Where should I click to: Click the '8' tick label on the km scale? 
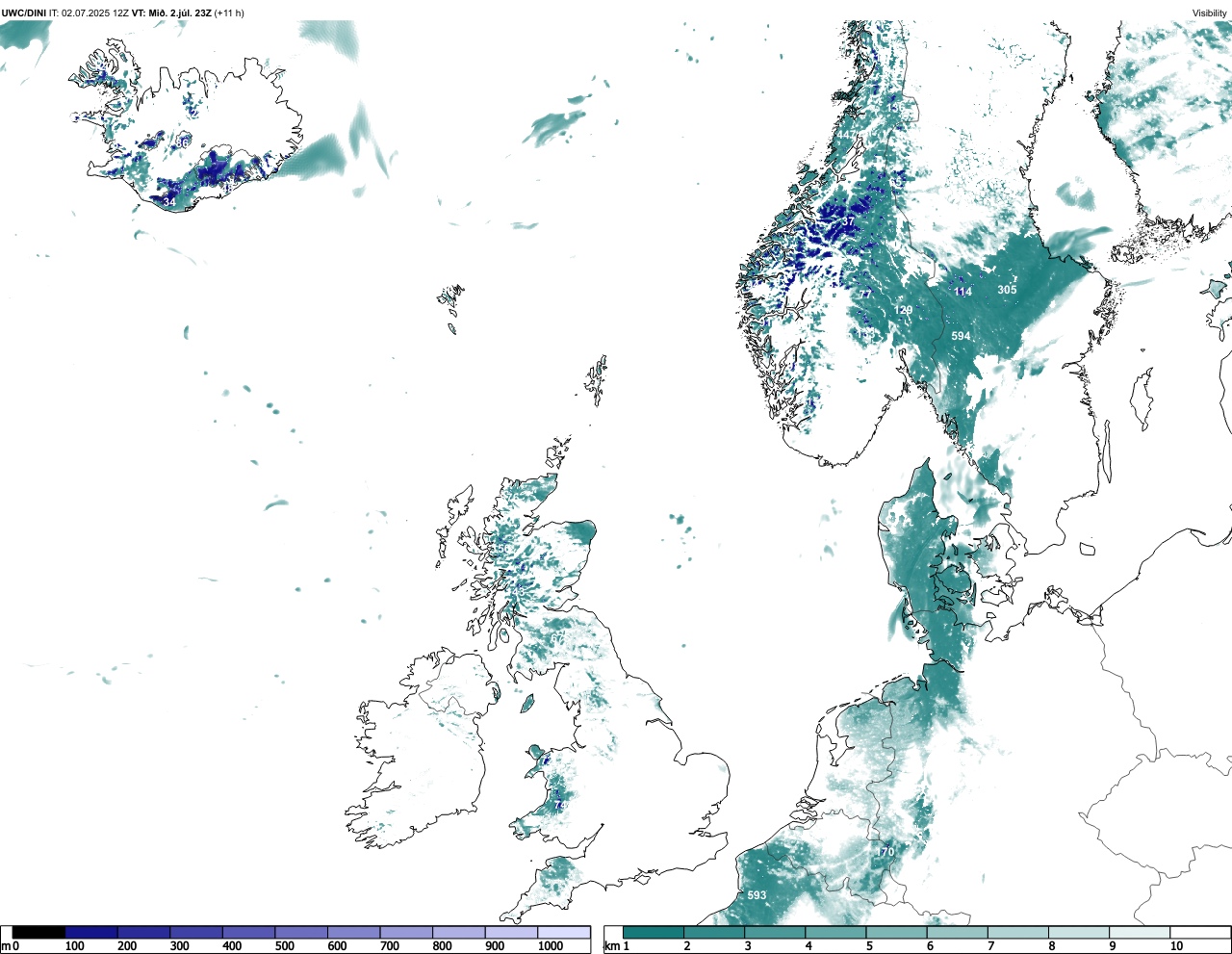1051,946
